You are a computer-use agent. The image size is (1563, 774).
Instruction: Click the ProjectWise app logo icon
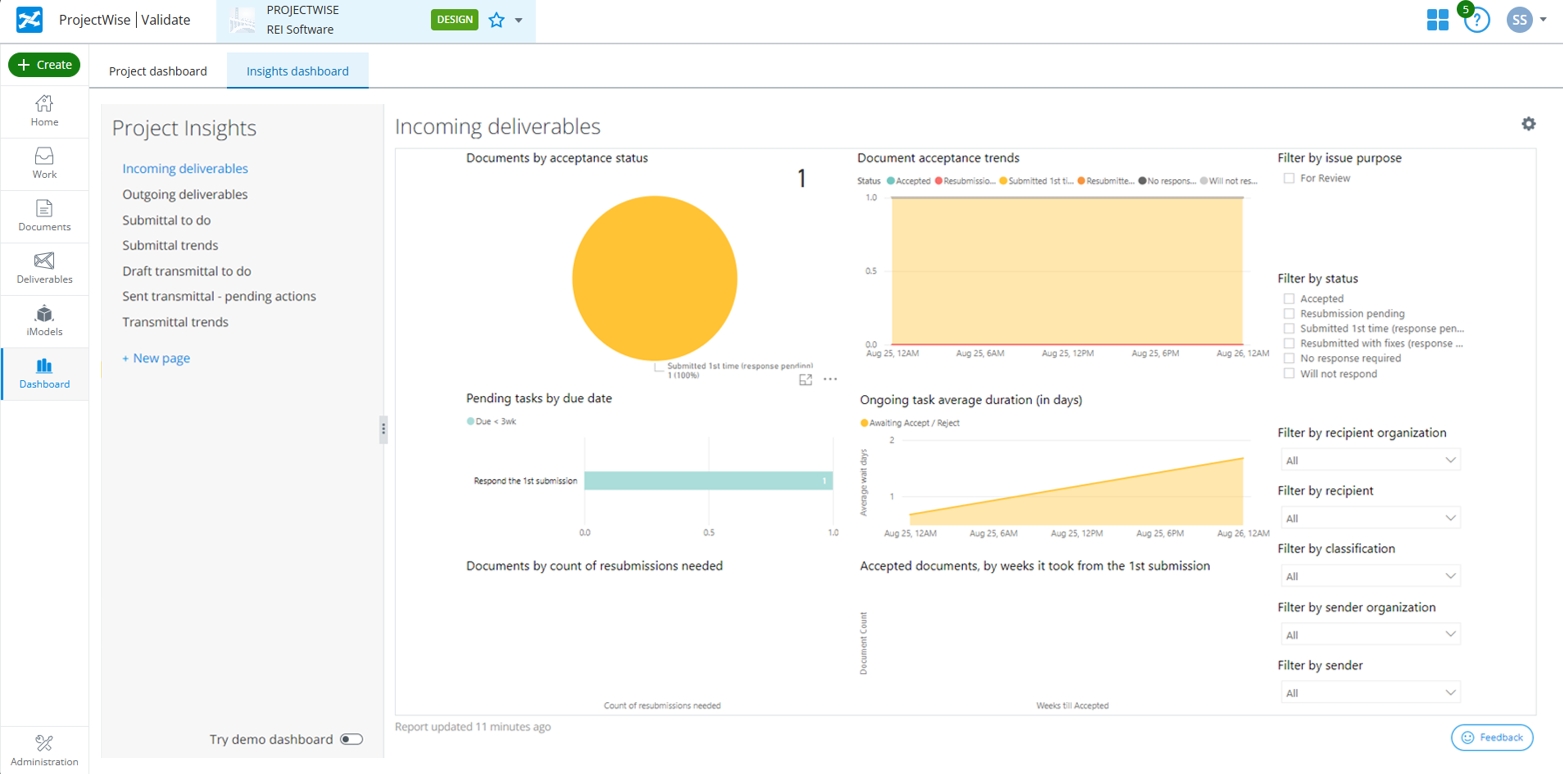(29, 19)
